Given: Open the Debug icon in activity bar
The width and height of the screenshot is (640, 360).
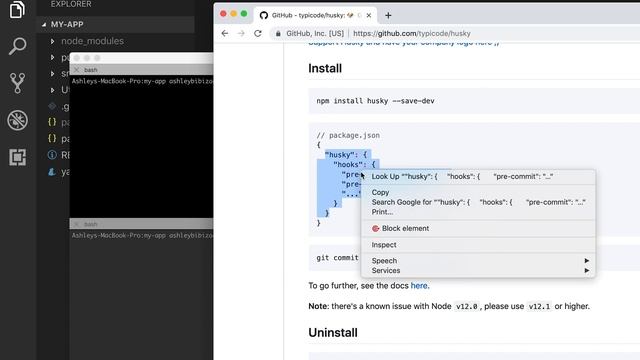Looking at the screenshot, I should (17, 120).
